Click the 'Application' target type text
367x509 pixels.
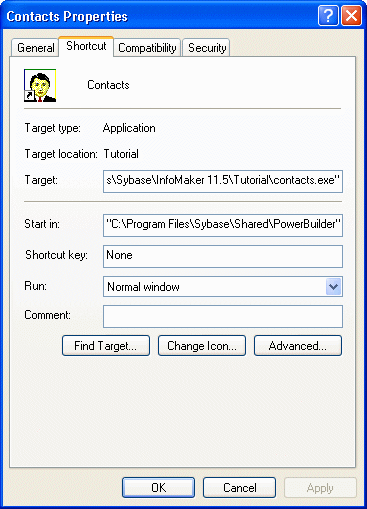pos(129,128)
